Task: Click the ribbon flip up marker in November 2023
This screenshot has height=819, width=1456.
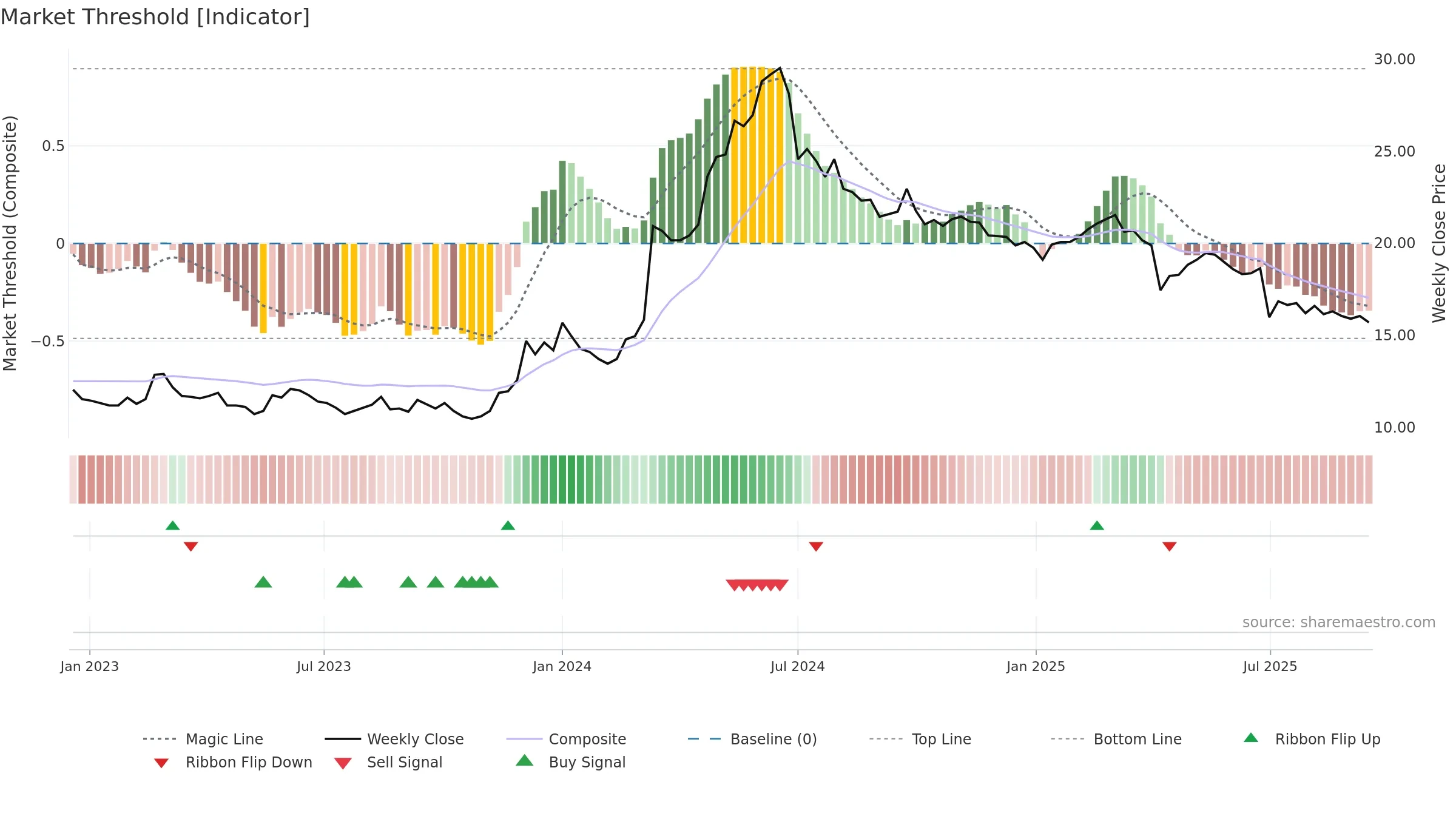Action: [x=508, y=525]
